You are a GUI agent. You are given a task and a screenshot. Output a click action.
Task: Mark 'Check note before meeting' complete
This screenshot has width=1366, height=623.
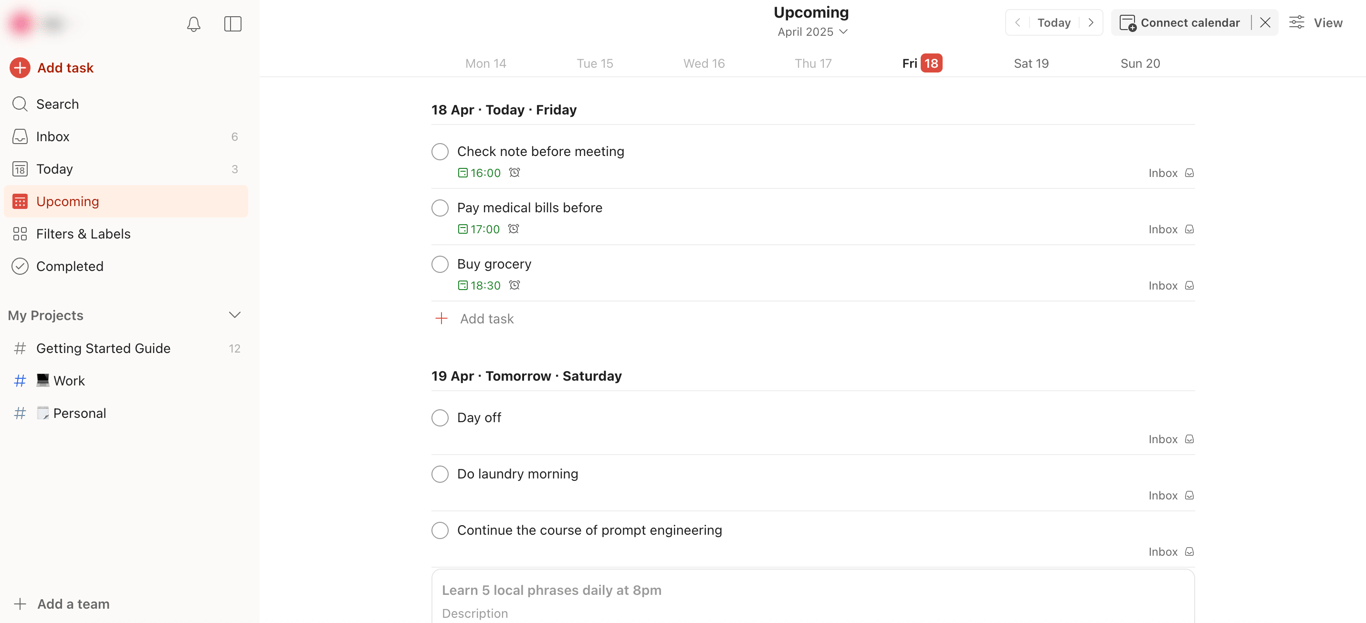click(x=440, y=152)
